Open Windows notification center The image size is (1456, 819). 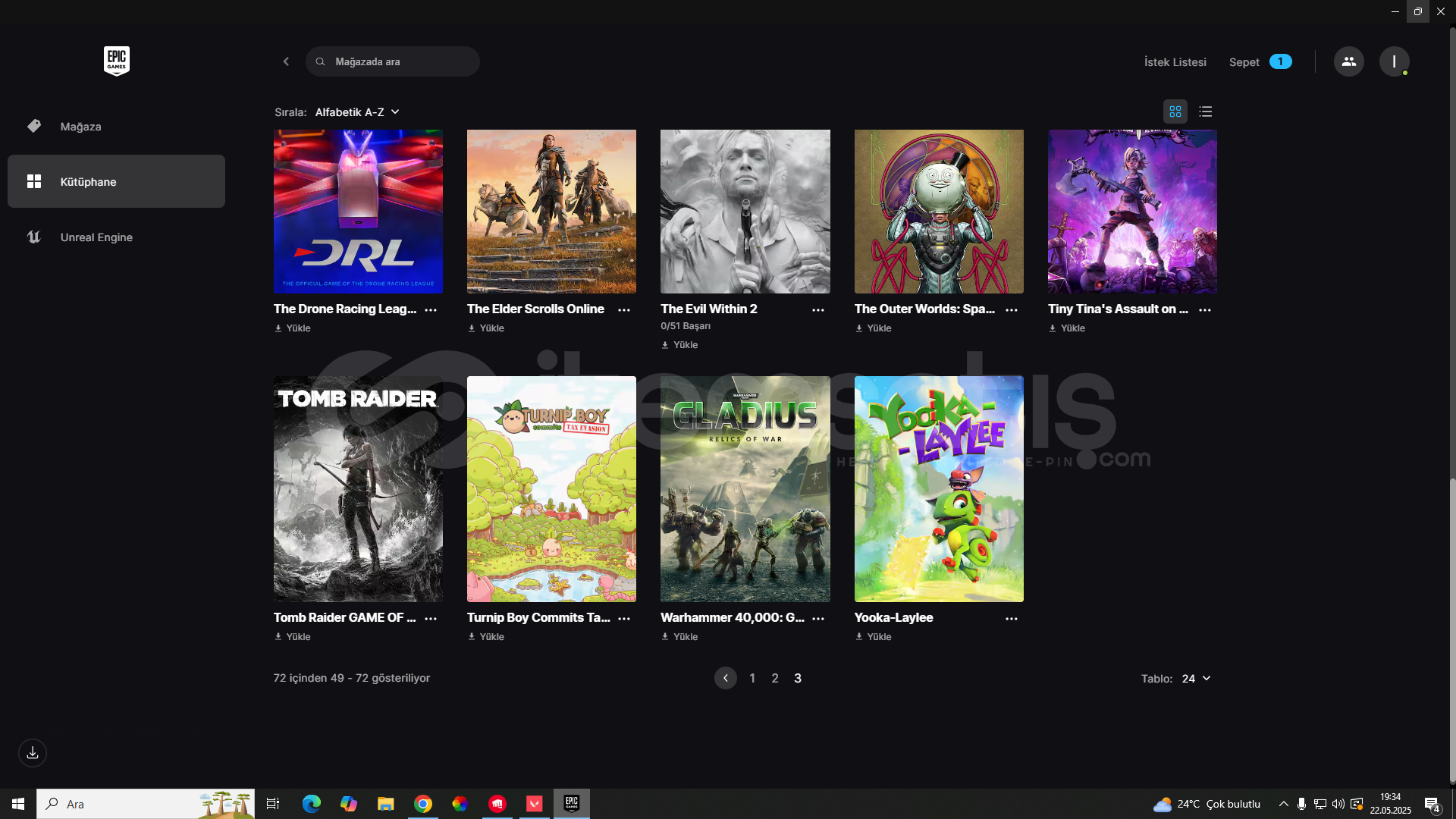(x=1432, y=805)
